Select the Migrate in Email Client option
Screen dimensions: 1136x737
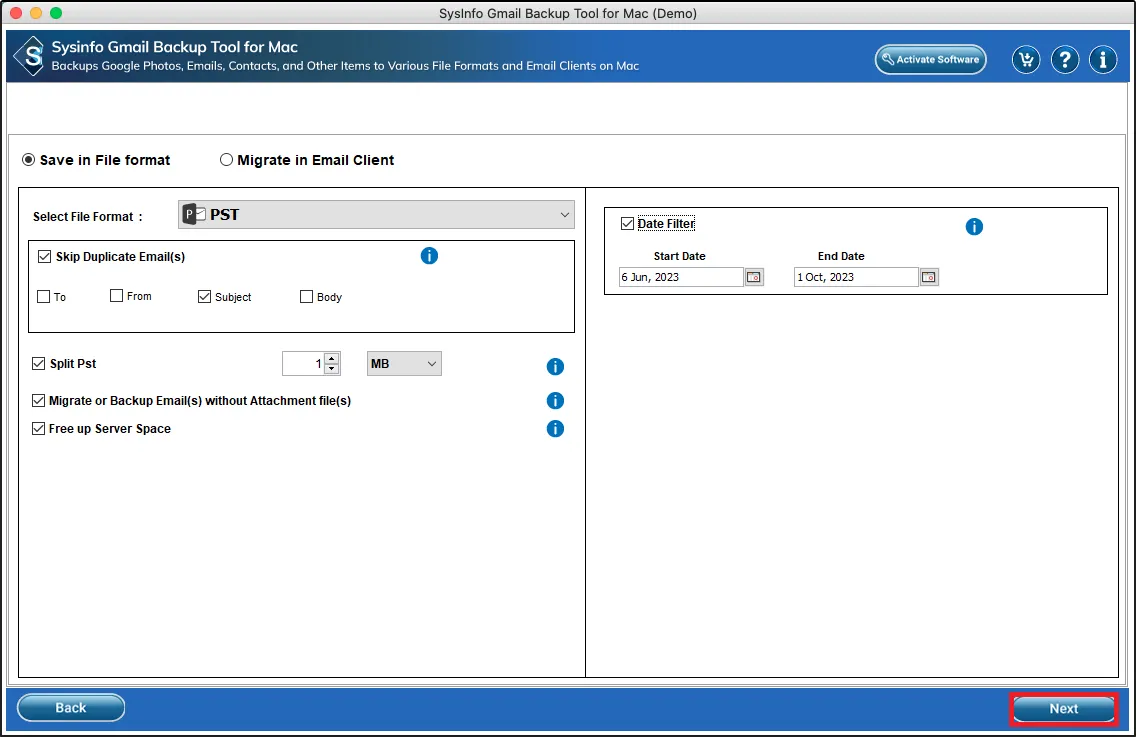click(x=227, y=160)
